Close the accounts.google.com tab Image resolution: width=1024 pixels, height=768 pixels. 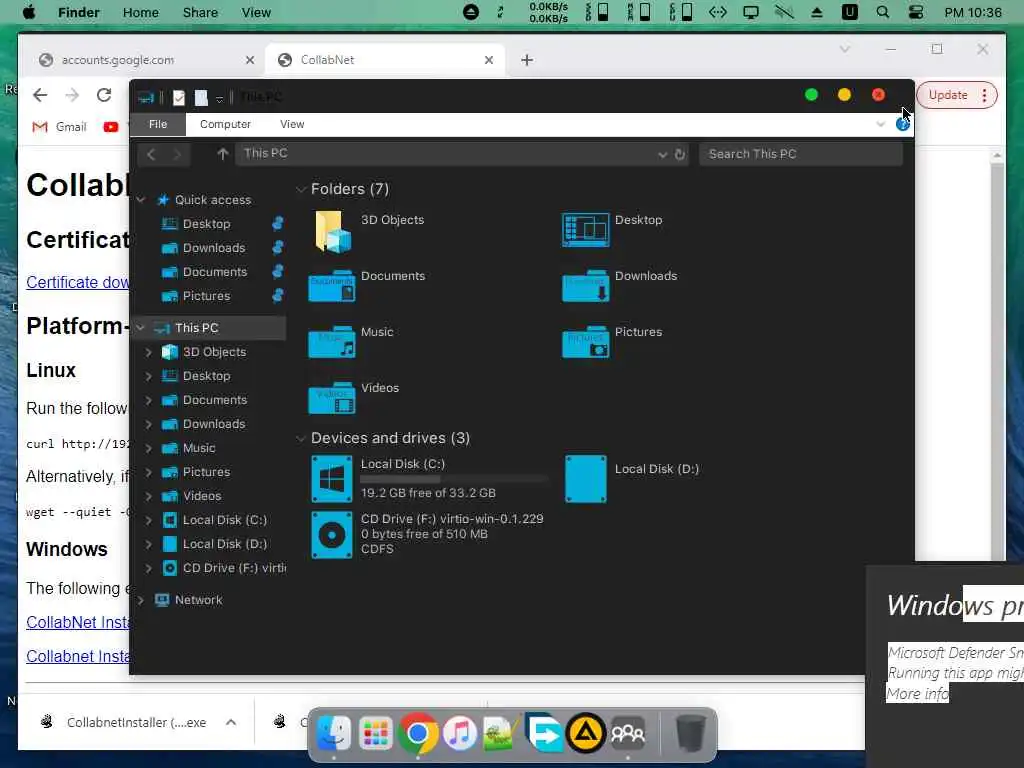coord(249,60)
